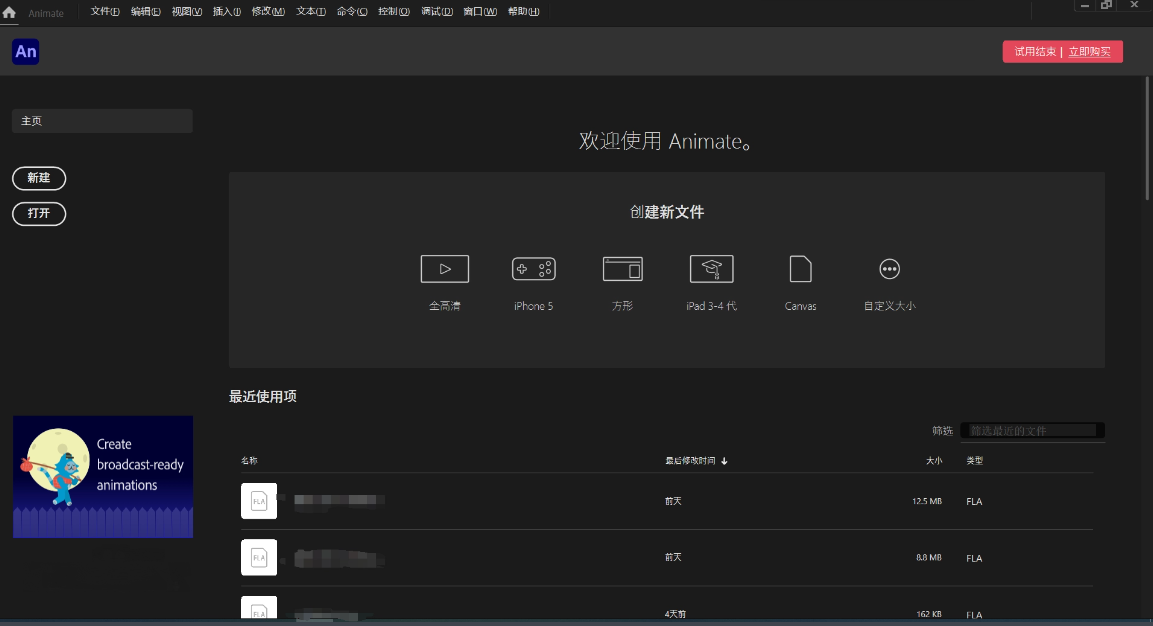Select the 主页 Home sidebar tab
Viewport: 1153px width, 626px height.
tap(102, 121)
